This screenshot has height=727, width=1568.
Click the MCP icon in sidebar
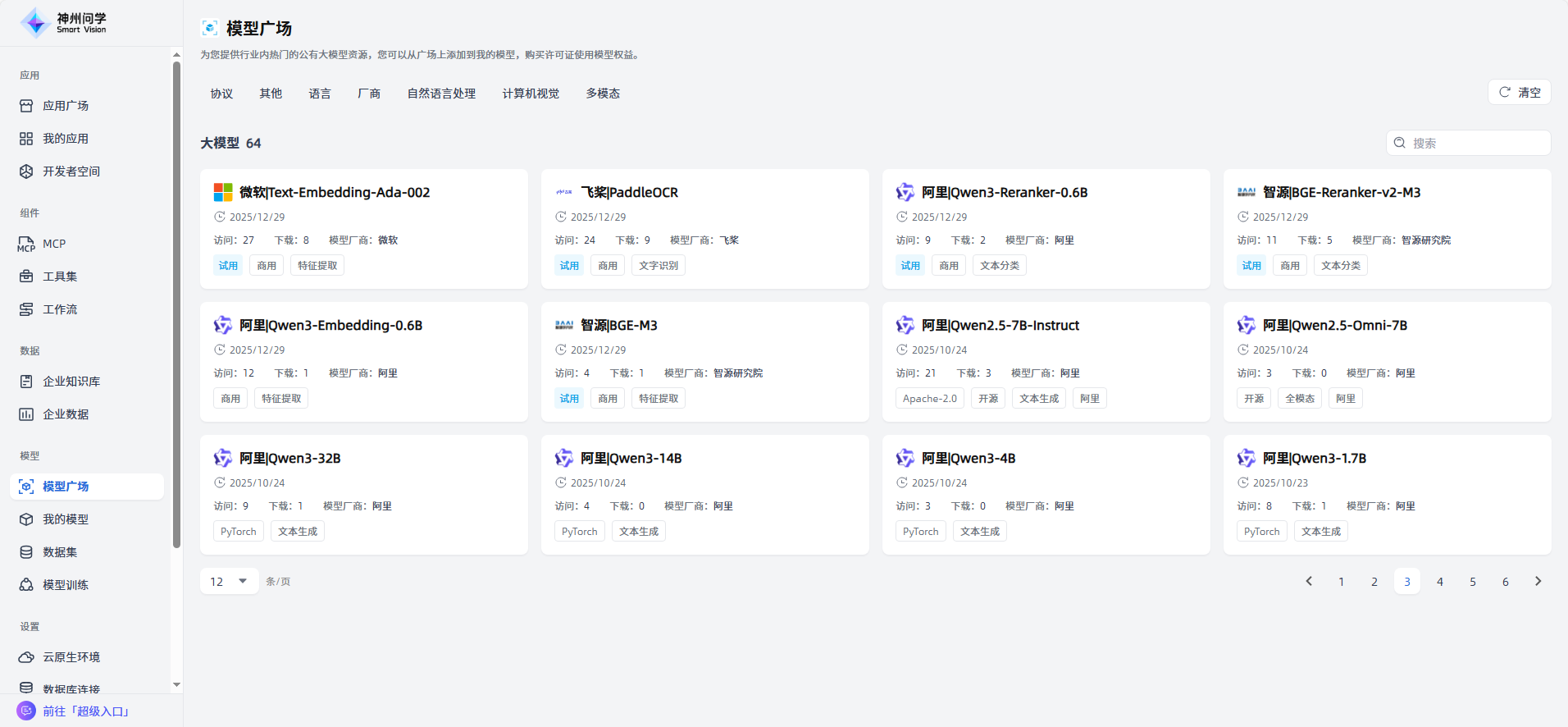pyautogui.click(x=26, y=244)
